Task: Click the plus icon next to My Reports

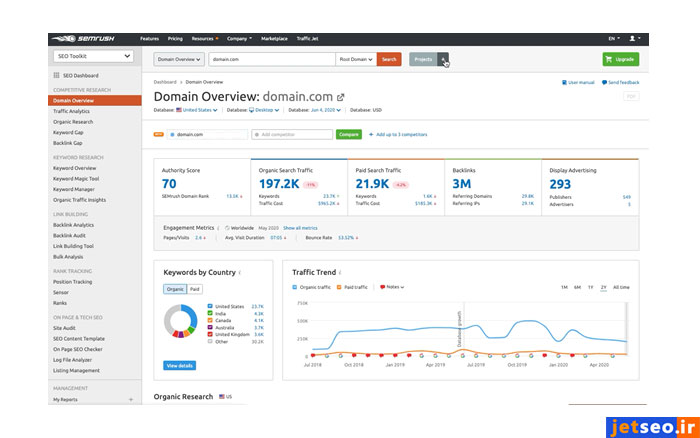Action: point(131,400)
